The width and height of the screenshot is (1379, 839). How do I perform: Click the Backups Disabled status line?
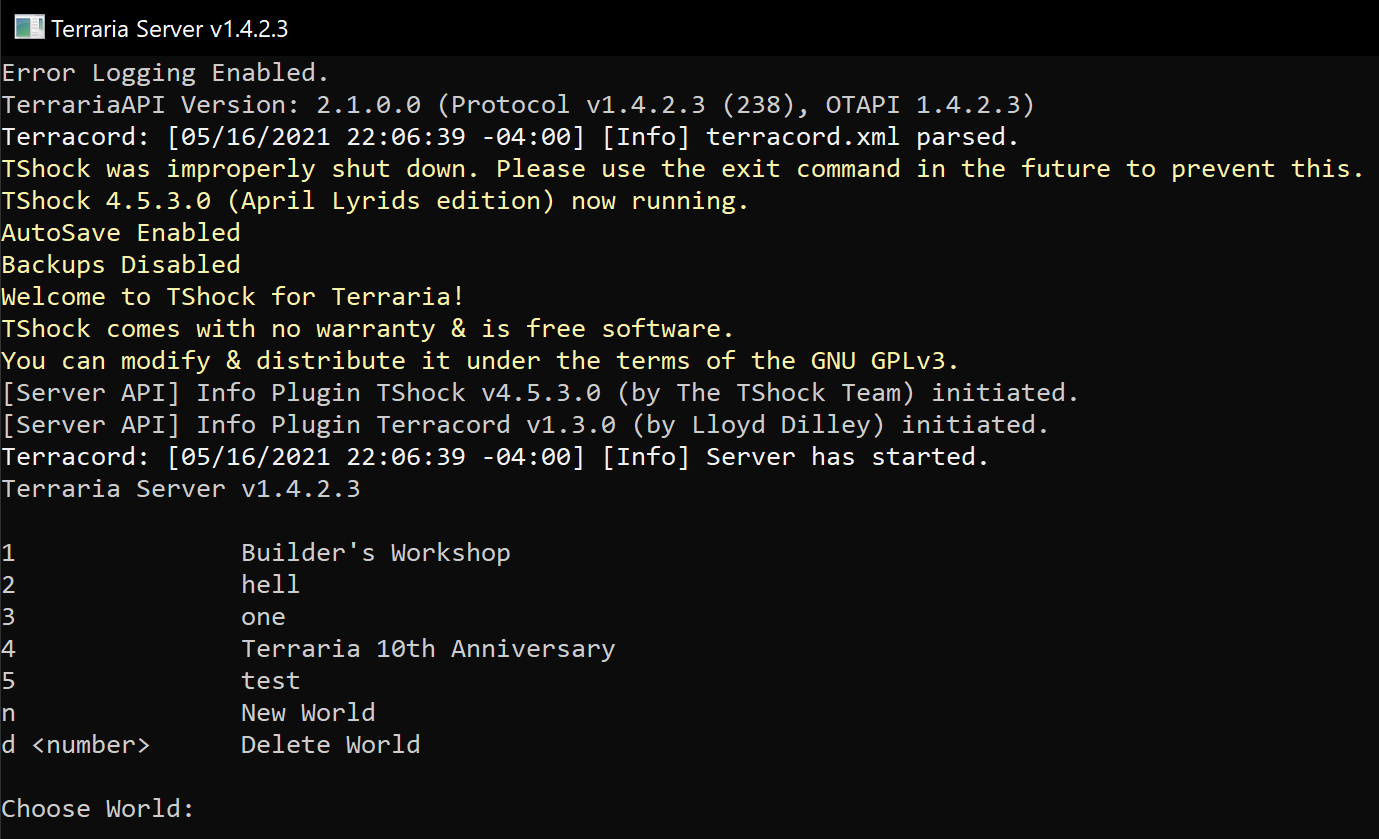point(105,264)
